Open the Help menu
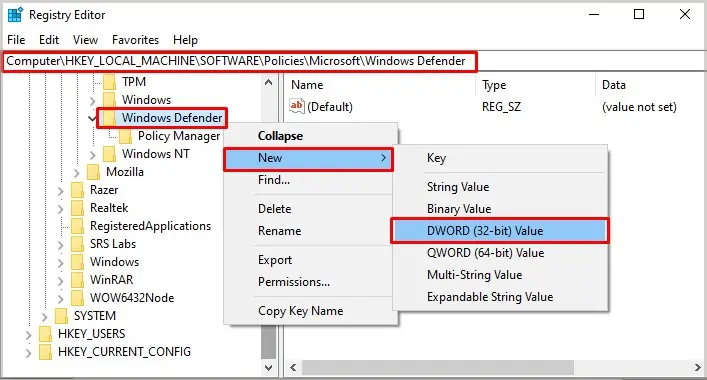Viewport: 707px width, 380px height. (x=185, y=40)
